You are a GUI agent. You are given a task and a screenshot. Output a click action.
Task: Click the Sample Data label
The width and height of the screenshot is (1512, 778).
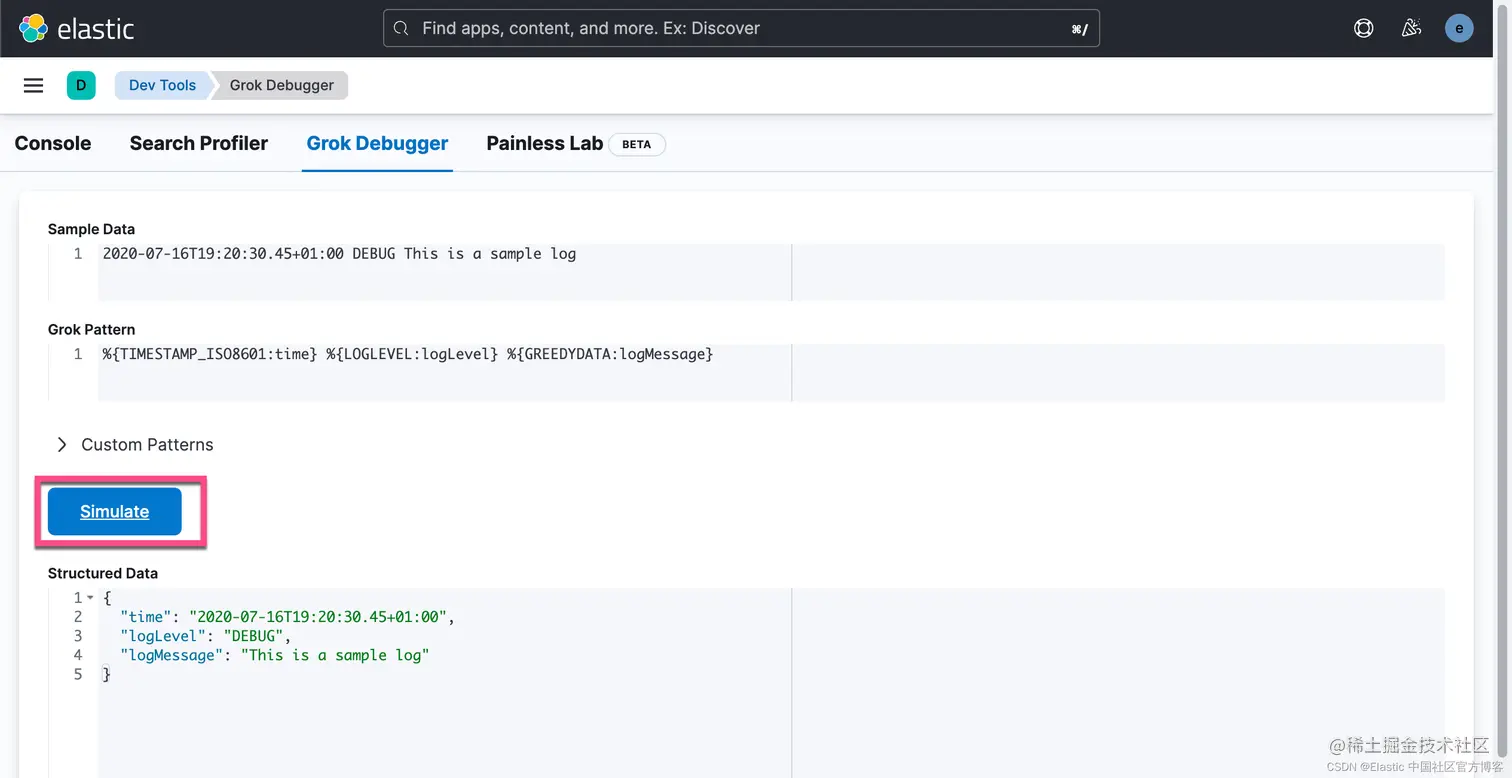(91, 229)
